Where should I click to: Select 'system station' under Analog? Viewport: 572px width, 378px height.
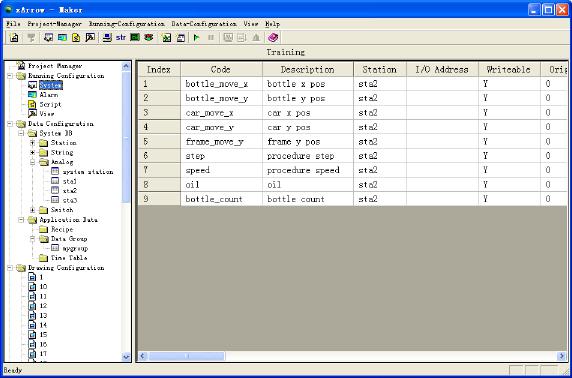88,172
